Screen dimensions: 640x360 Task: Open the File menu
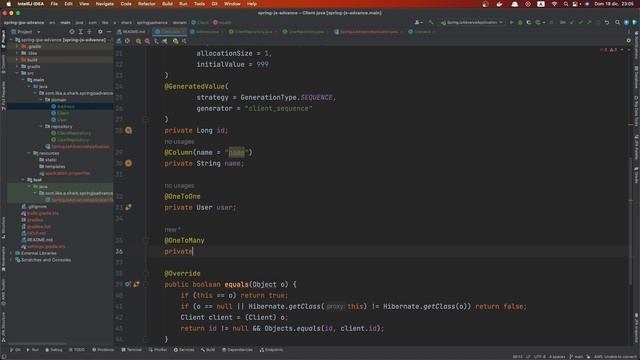(x=54, y=4)
